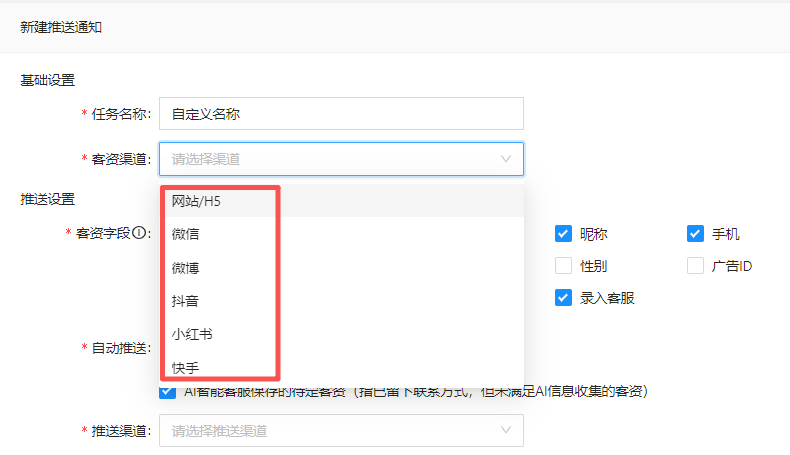Click the 推送设置 section heading
This screenshot has height=455, width=790.
(x=47, y=199)
